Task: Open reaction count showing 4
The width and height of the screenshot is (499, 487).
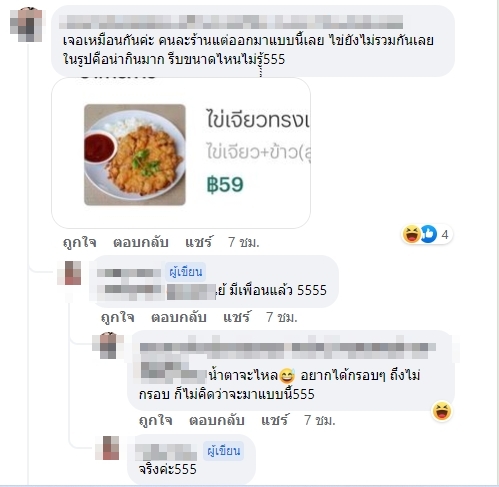Action: (x=445, y=235)
